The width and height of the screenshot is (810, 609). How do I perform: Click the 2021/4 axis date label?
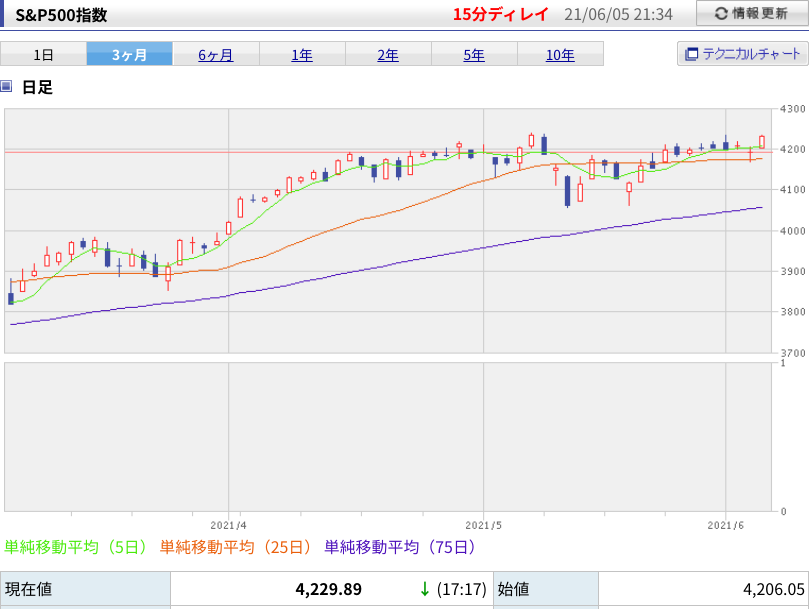228,525
